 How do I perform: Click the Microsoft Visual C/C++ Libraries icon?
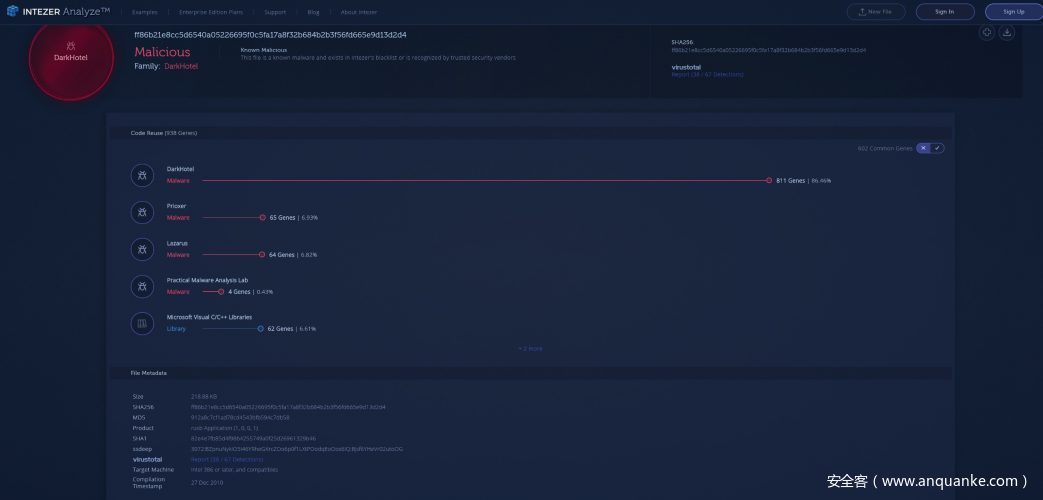142,323
